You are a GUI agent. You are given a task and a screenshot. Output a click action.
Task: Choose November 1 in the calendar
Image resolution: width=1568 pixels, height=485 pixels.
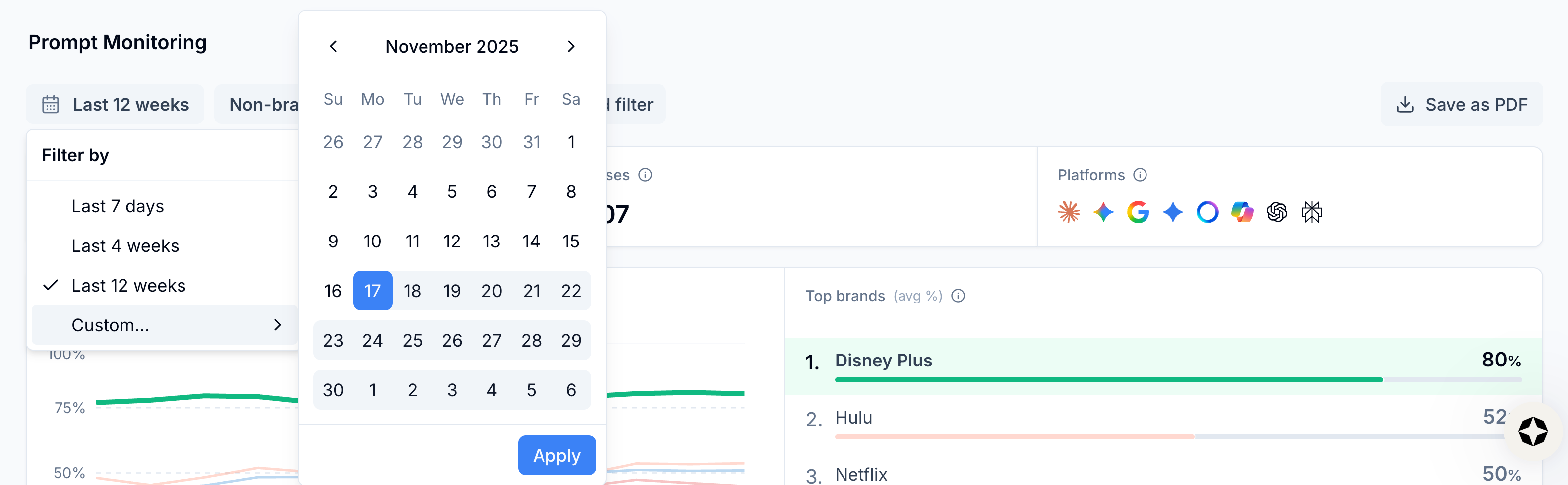[x=571, y=142]
